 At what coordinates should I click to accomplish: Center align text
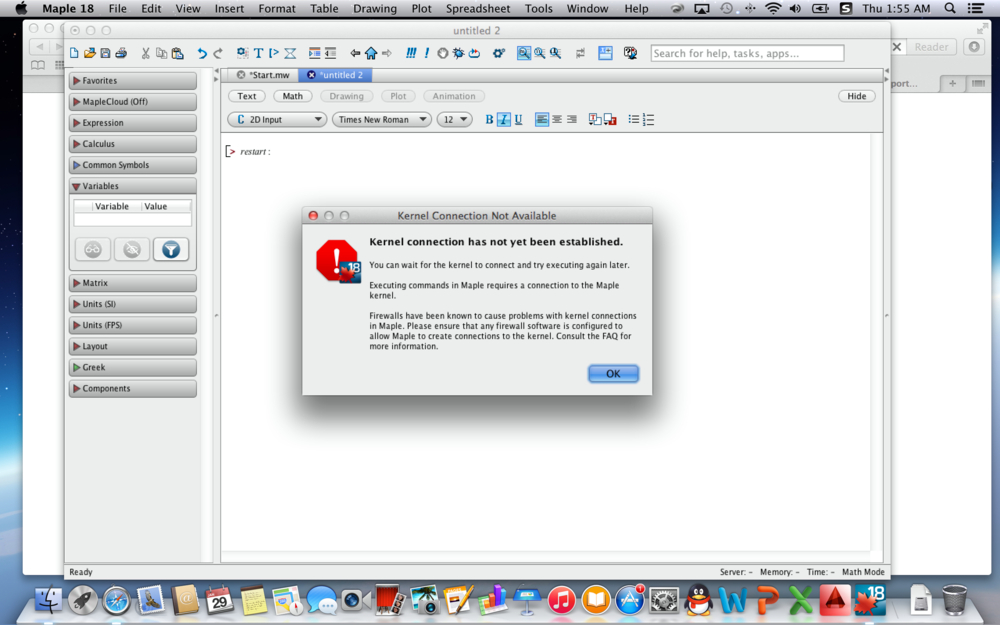[557, 120]
